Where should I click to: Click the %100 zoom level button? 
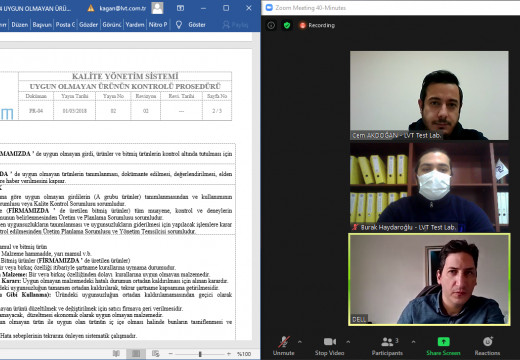pos(244,354)
